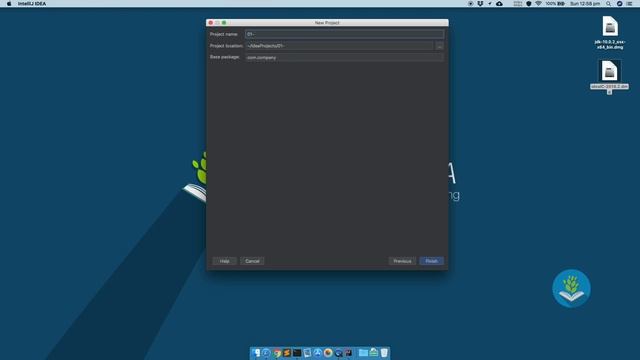The image size is (640, 360).
Task: Focus the Project name field
Action: click(x=344, y=34)
